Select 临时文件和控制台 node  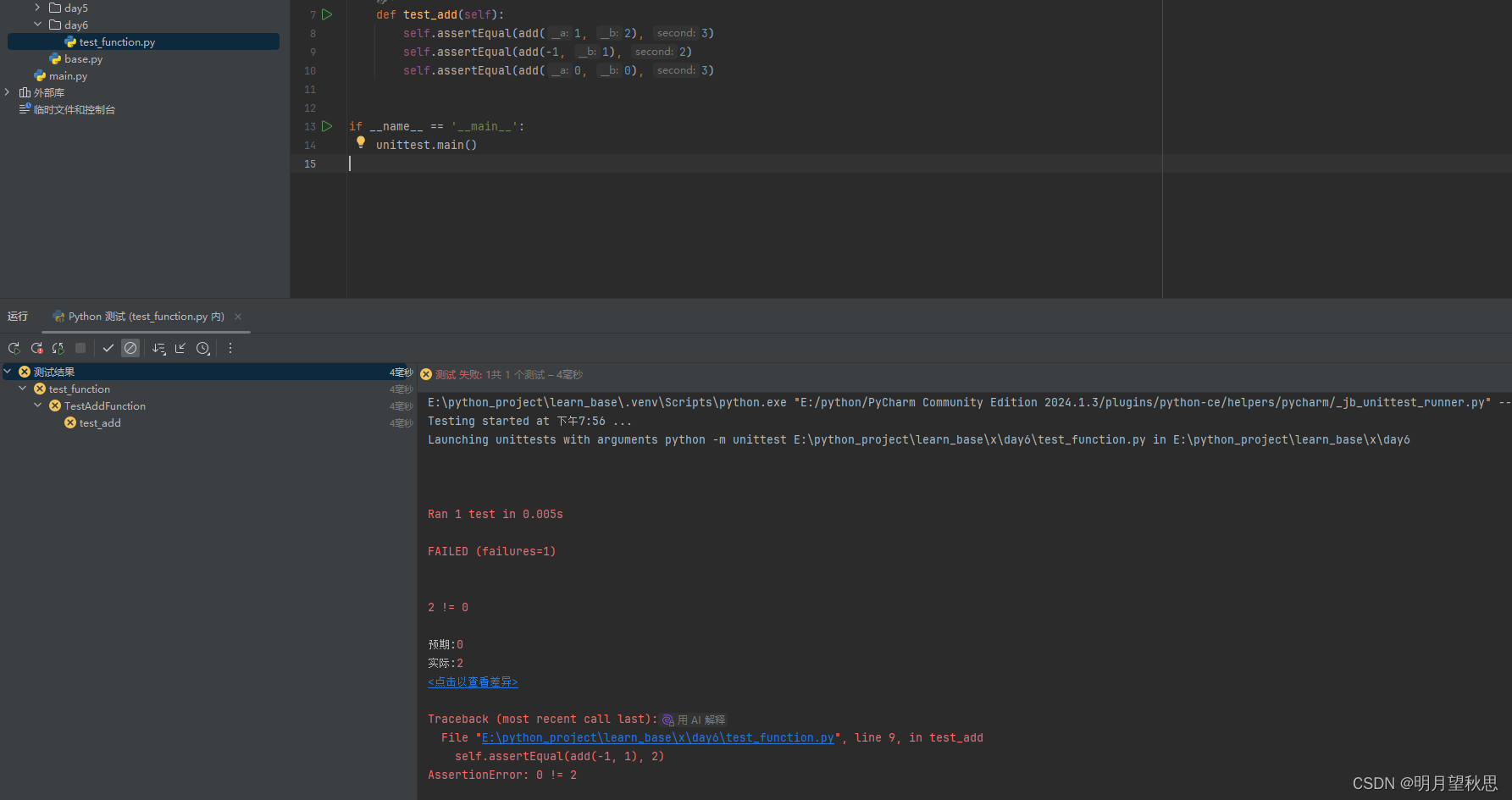[75, 110]
